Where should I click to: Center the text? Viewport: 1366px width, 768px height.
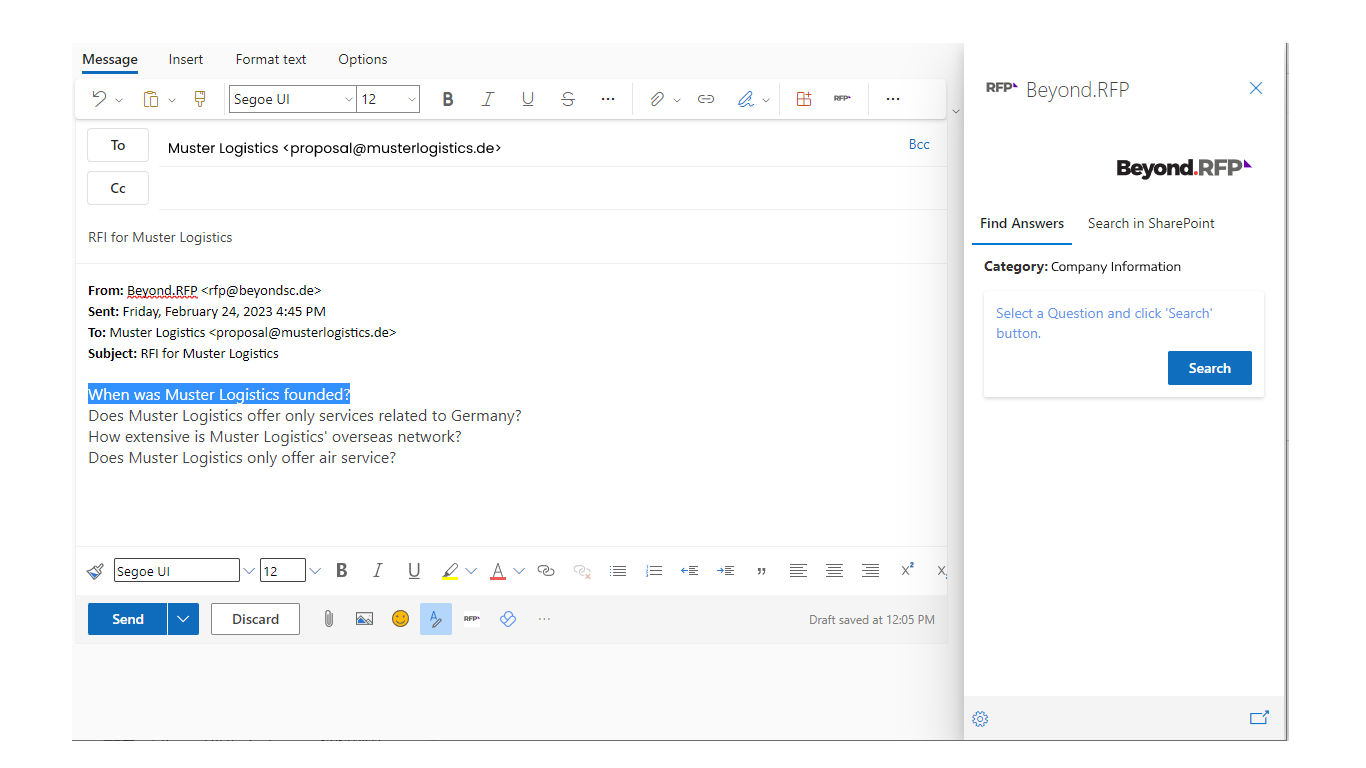pos(834,571)
